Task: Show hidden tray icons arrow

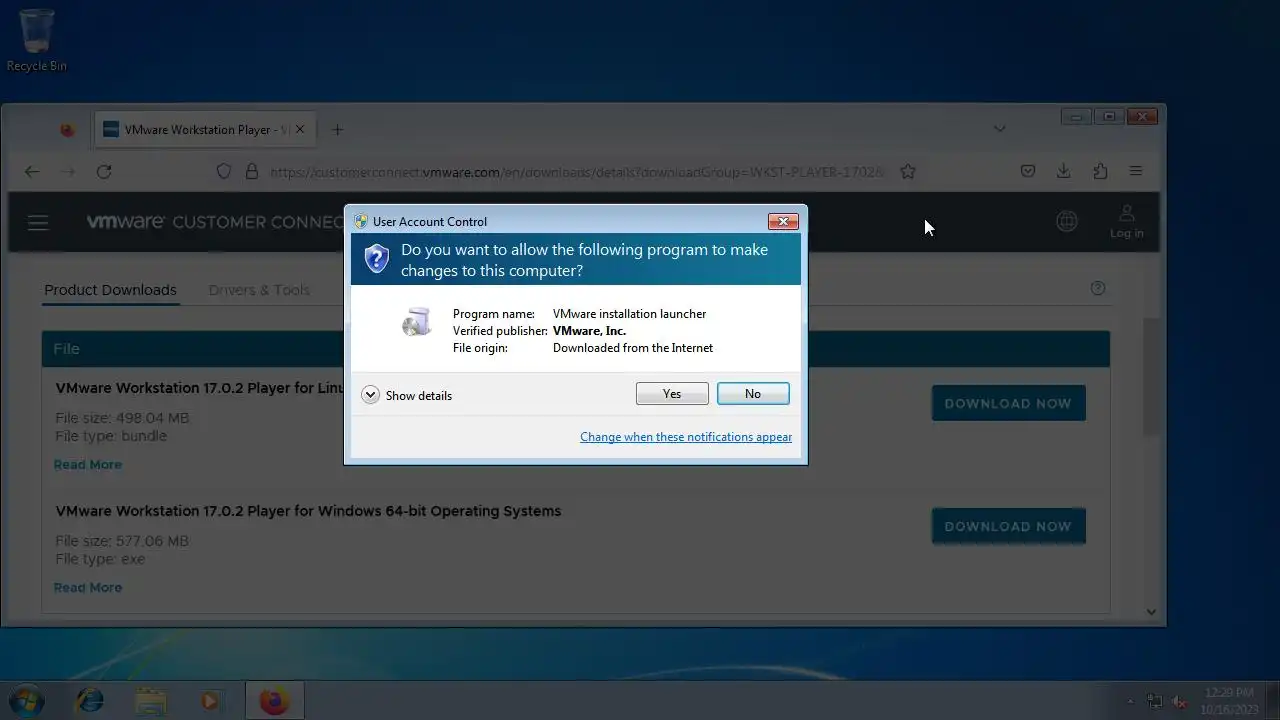Action: (x=1131, y=701)
